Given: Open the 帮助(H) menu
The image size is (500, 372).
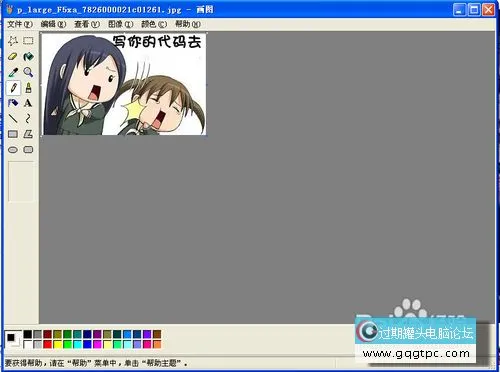Looking at the screenshot, I should tap(188, 24).
